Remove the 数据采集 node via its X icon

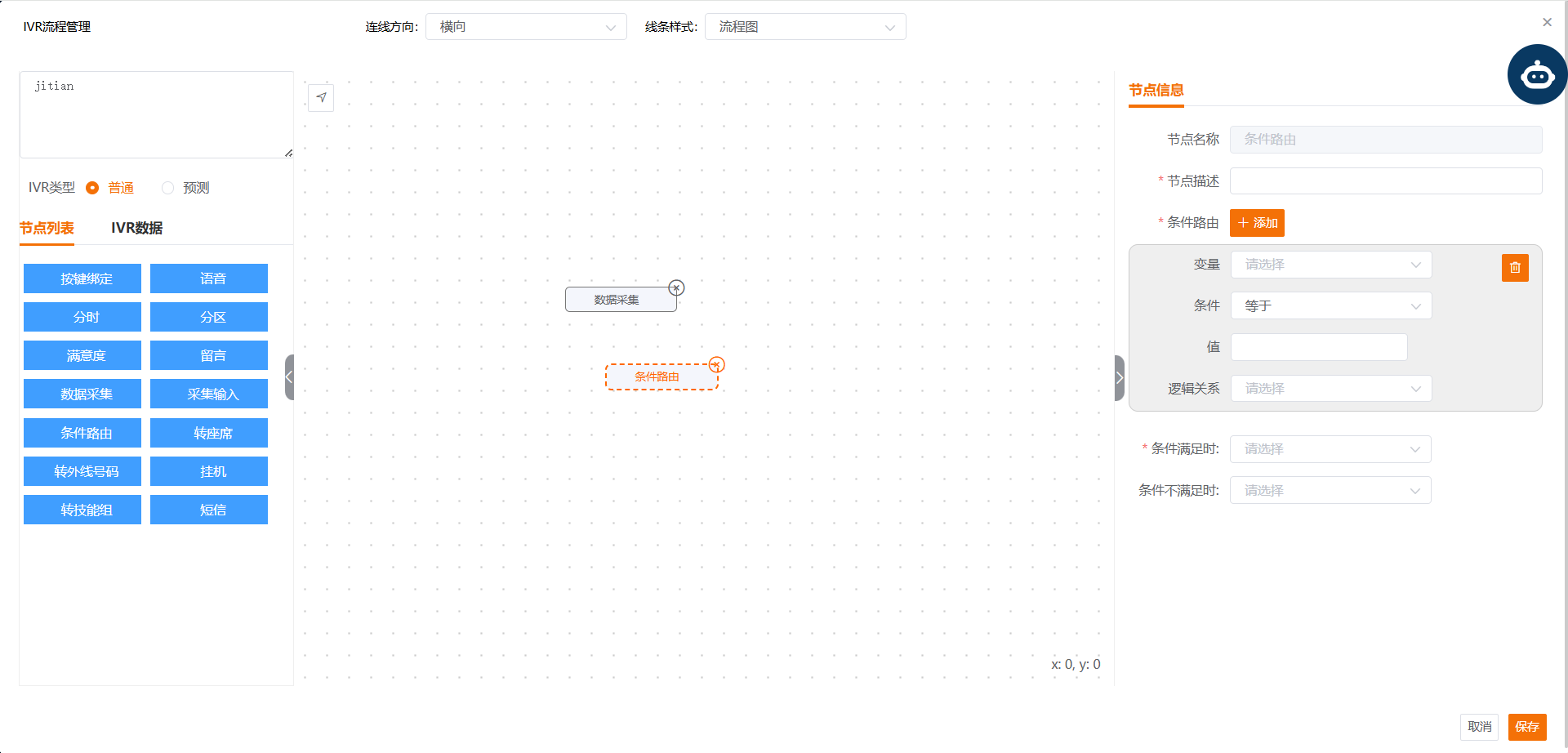tap(676, 288)
